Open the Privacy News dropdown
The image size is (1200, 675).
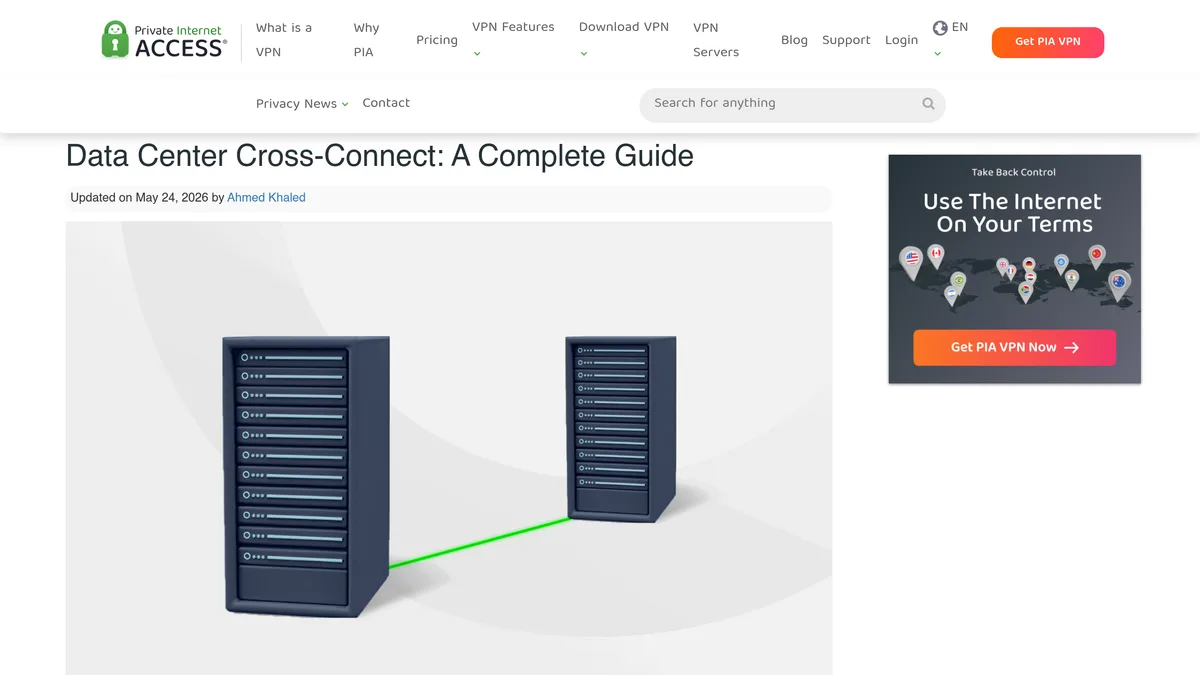point(302,104)
